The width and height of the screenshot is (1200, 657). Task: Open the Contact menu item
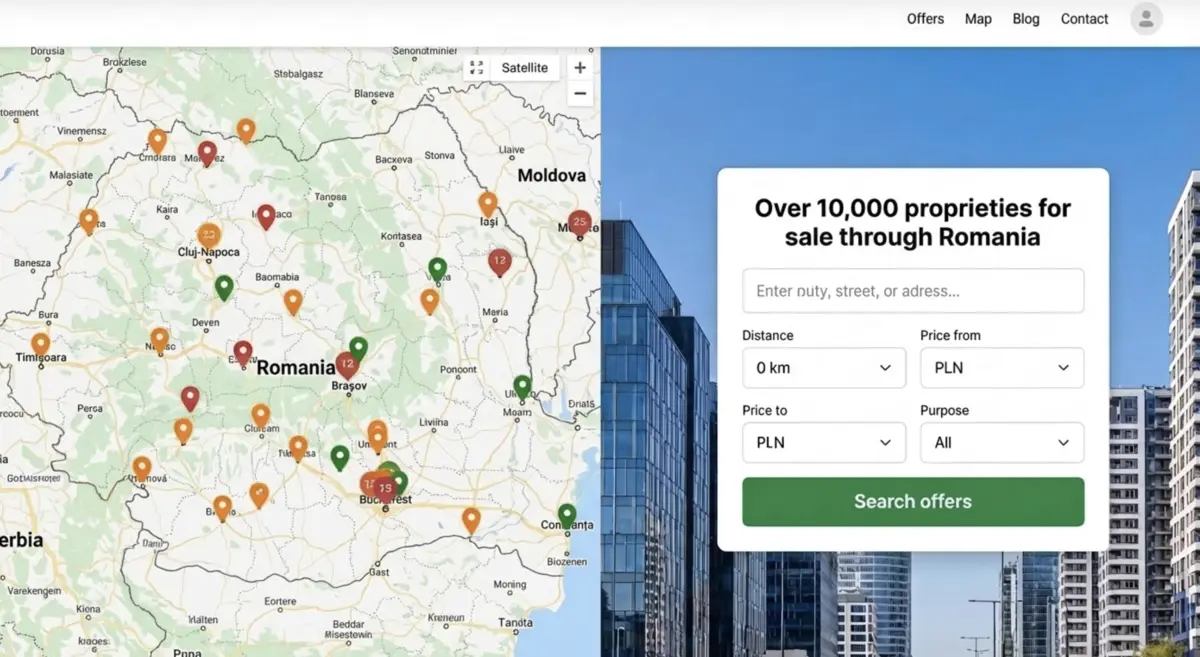tap(1084, 19)
